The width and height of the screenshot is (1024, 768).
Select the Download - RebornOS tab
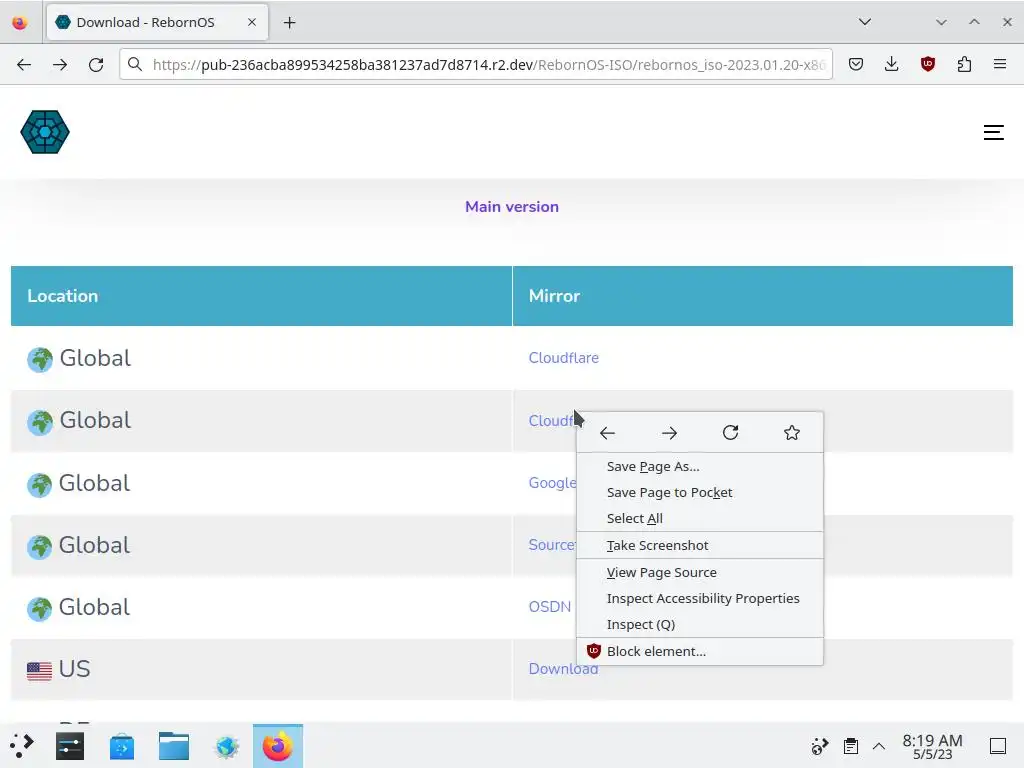(x=157, y=22)
